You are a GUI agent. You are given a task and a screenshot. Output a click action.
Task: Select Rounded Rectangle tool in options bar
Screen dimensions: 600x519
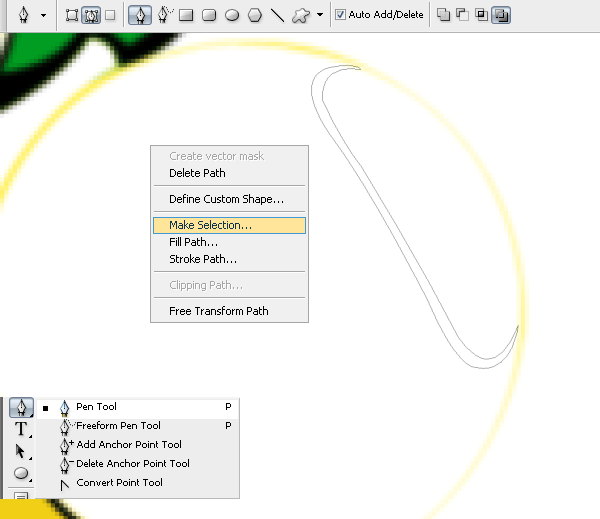(x=209, y=15)
